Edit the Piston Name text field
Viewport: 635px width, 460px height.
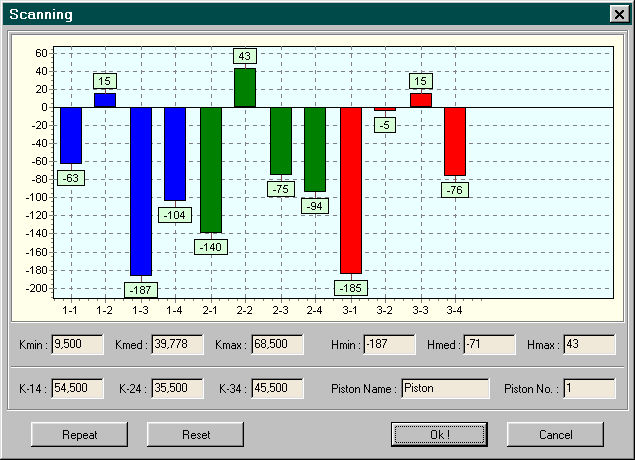pos(444,388)
